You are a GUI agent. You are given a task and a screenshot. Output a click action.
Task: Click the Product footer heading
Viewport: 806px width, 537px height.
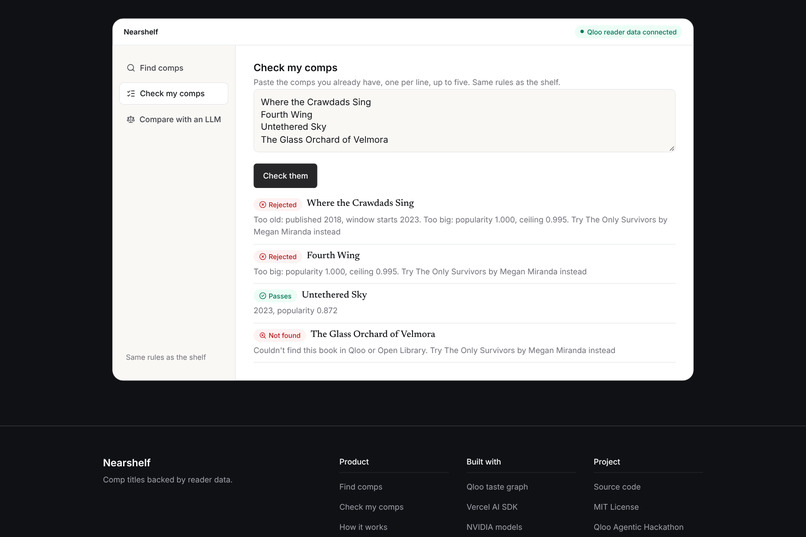pyautogui.click(x=354, y=461)
